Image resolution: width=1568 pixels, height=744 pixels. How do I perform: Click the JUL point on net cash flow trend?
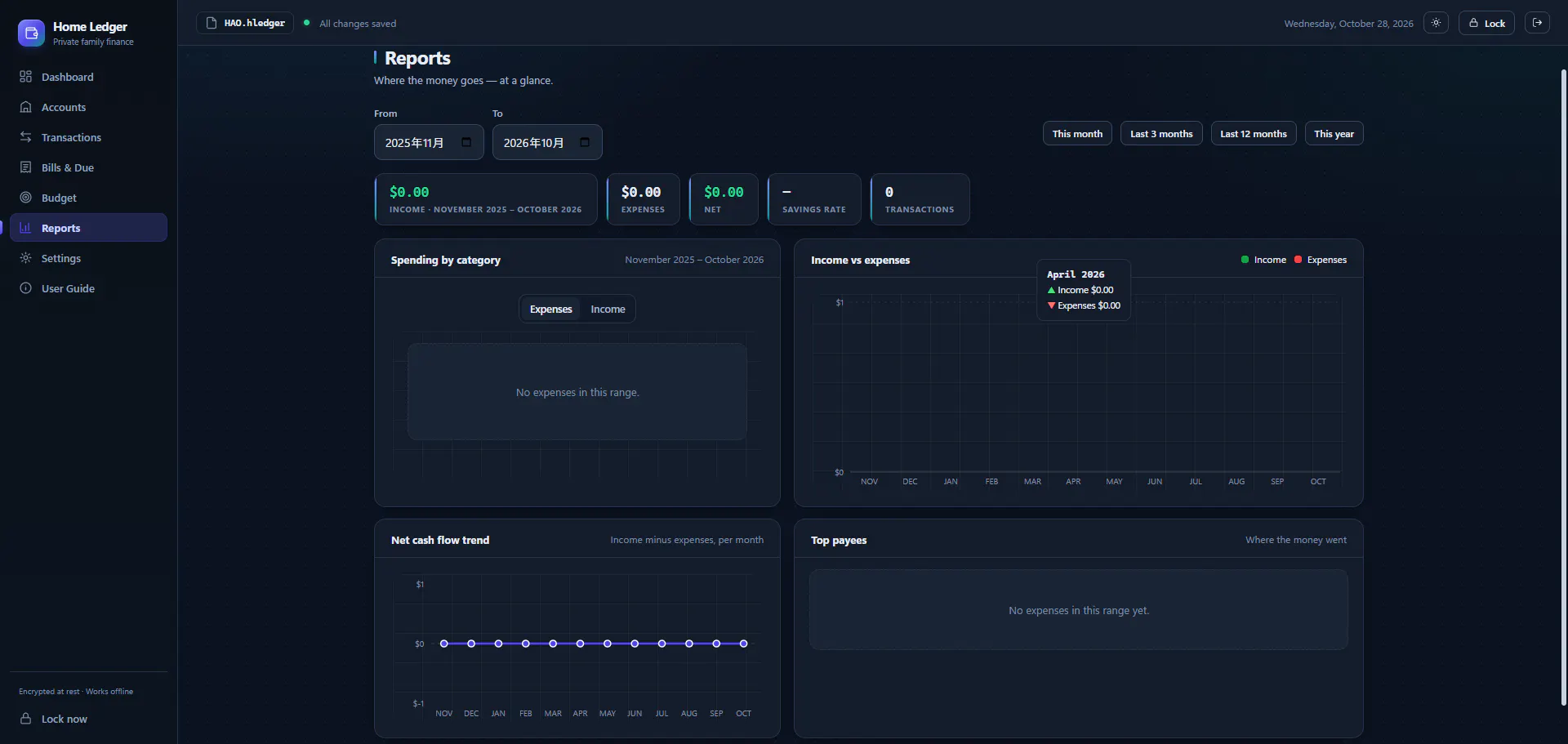point(661,644)
